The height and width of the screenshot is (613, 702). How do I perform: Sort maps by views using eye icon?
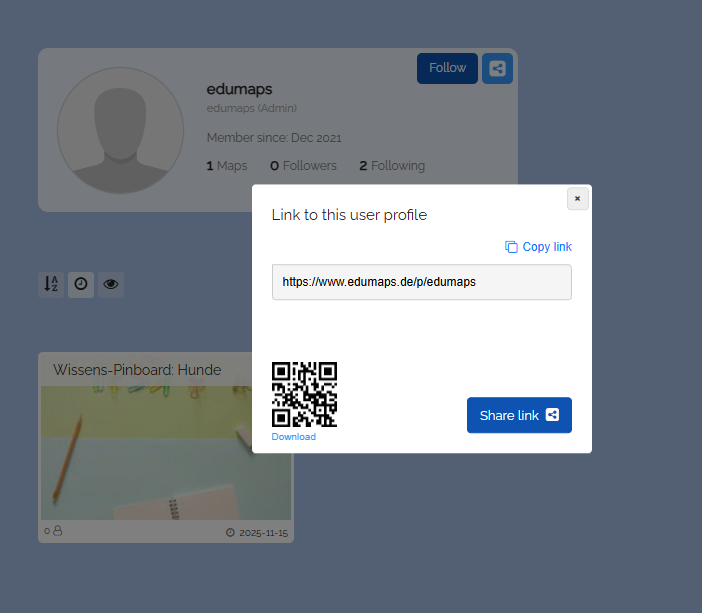click(111, 284)
